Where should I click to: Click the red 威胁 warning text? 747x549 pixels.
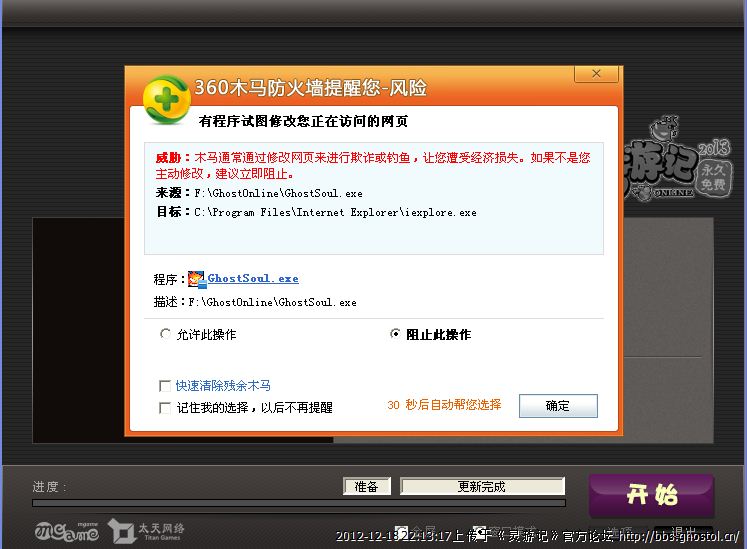tap(167, 158)
